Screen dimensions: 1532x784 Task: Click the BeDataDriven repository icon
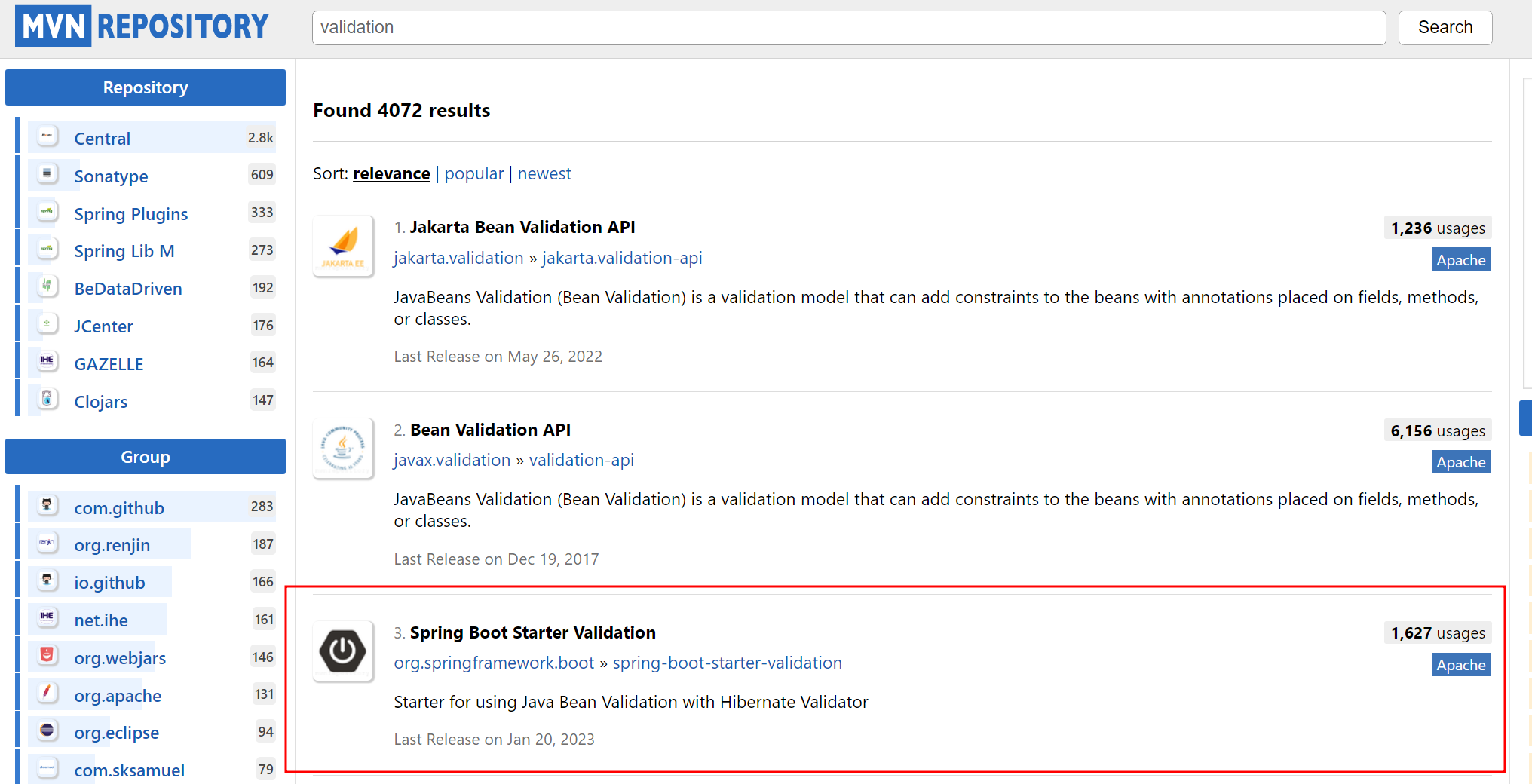(x=47, y=286)
